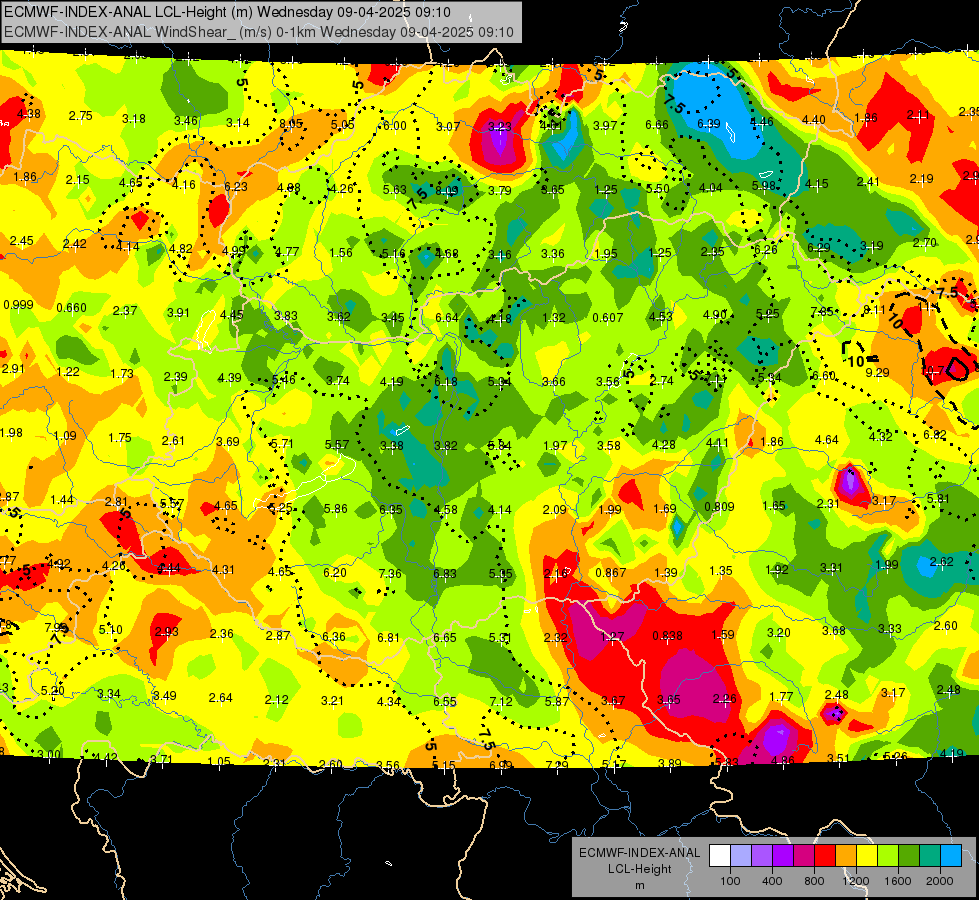Click the wind shear value '0.660'
979x900 pixels.
71,307
